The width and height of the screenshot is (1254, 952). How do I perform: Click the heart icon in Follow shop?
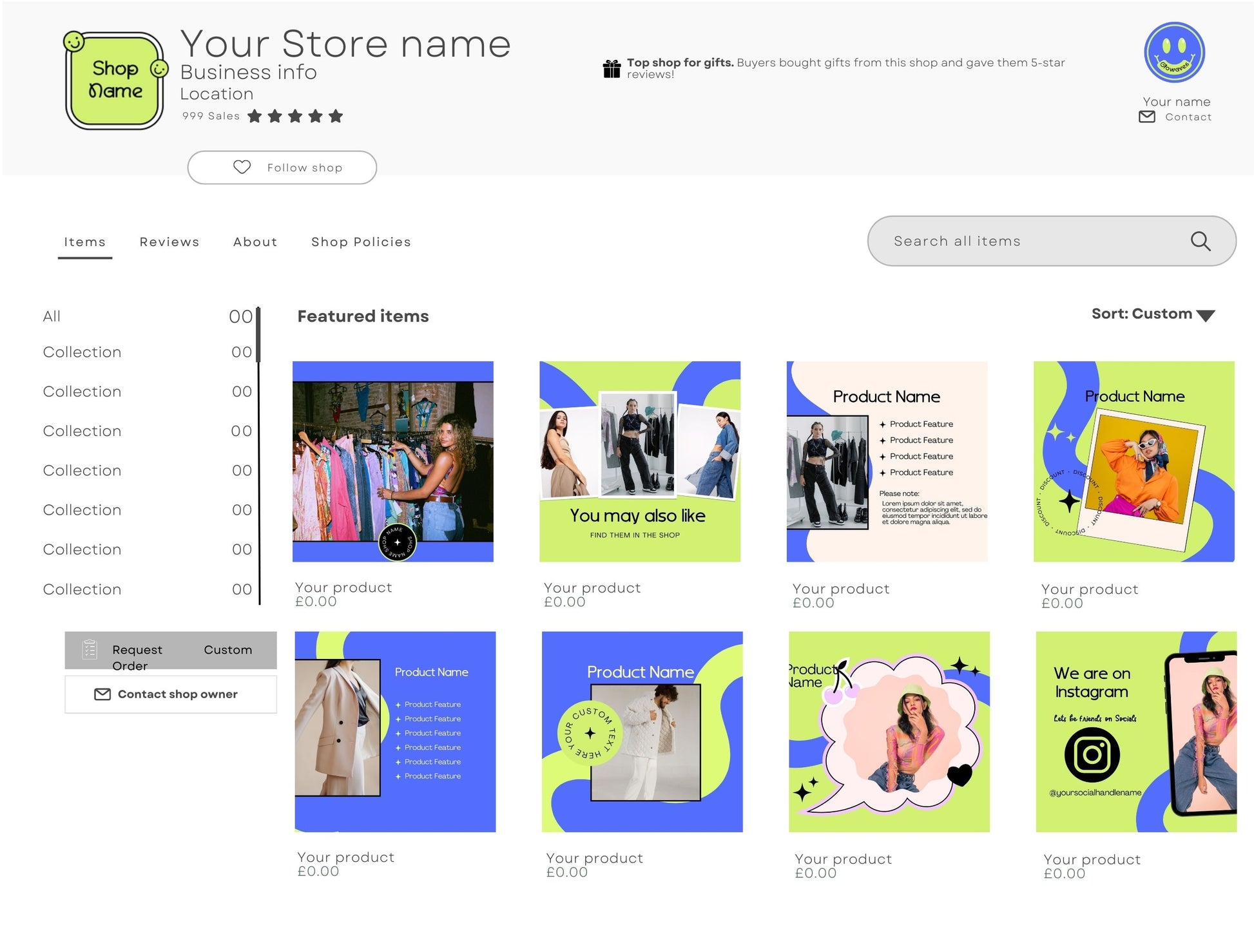(242, 167)
